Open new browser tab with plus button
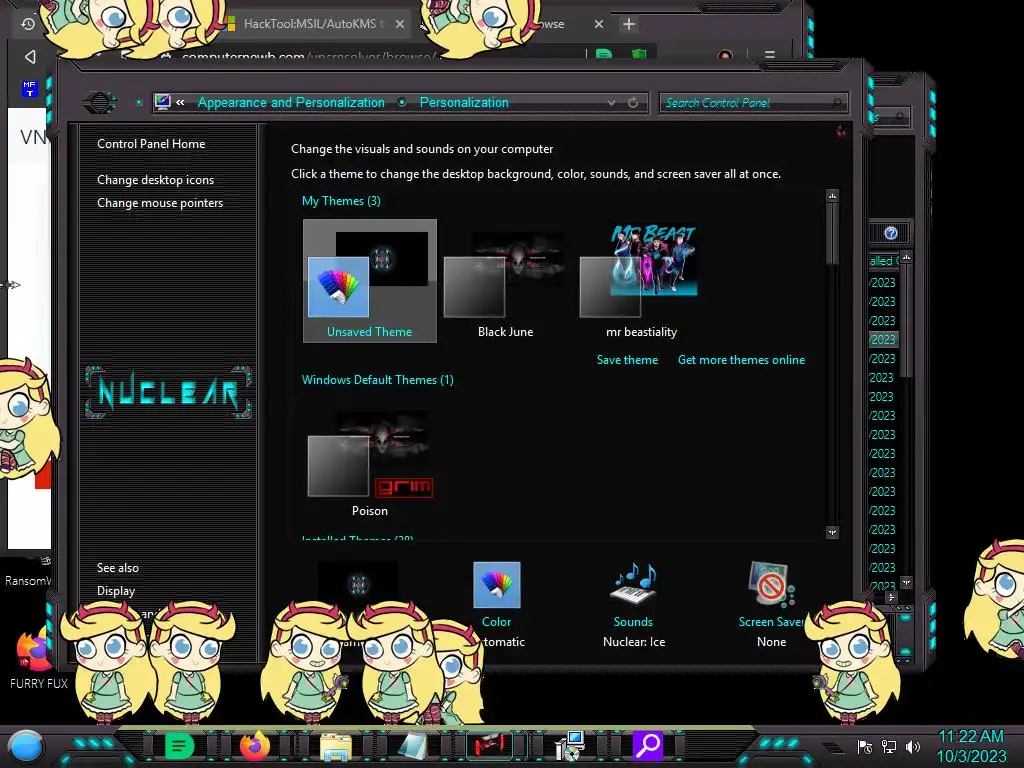 [629, 24]
